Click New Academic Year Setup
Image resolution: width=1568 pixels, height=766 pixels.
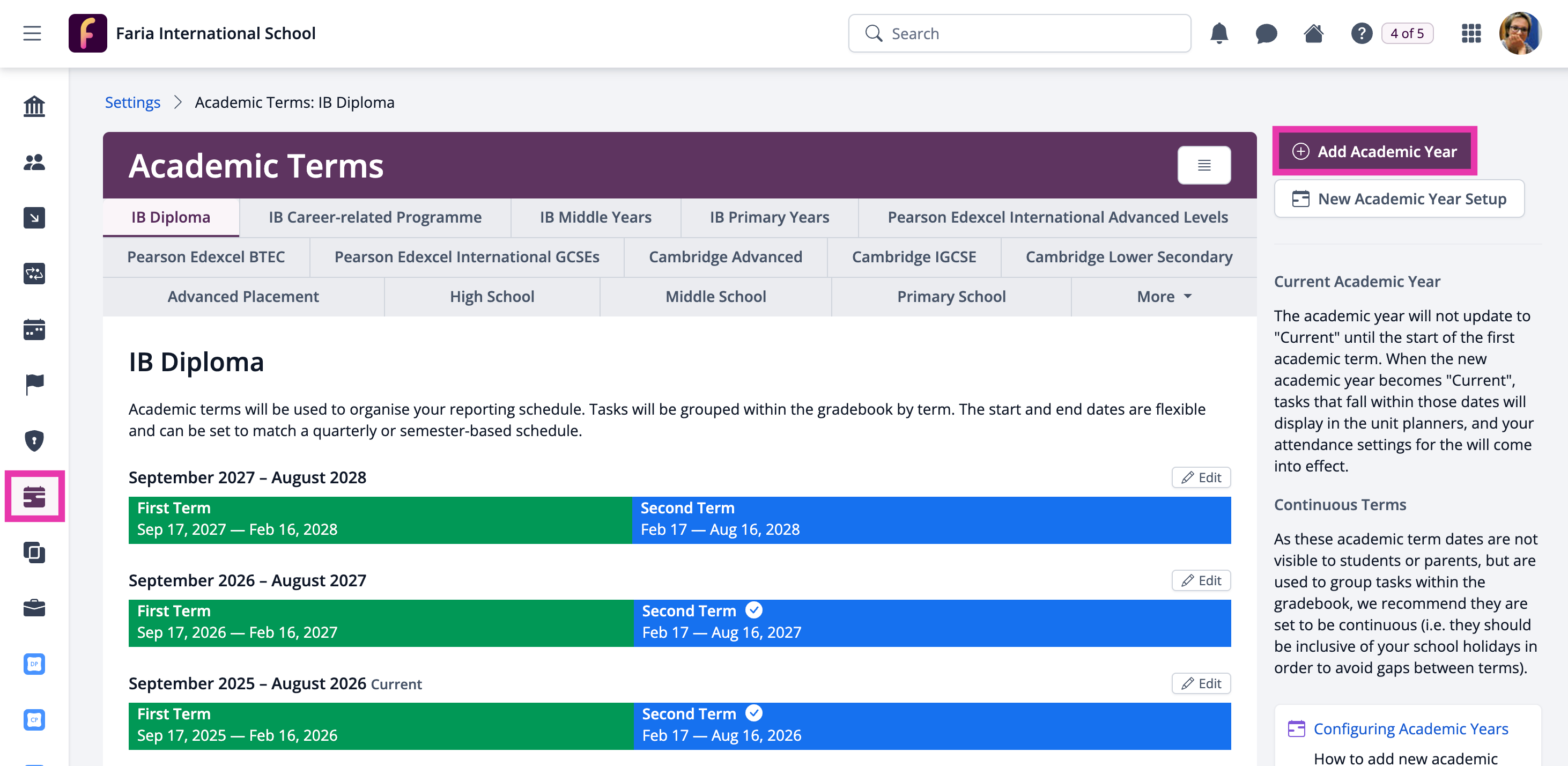point(1400,198)
